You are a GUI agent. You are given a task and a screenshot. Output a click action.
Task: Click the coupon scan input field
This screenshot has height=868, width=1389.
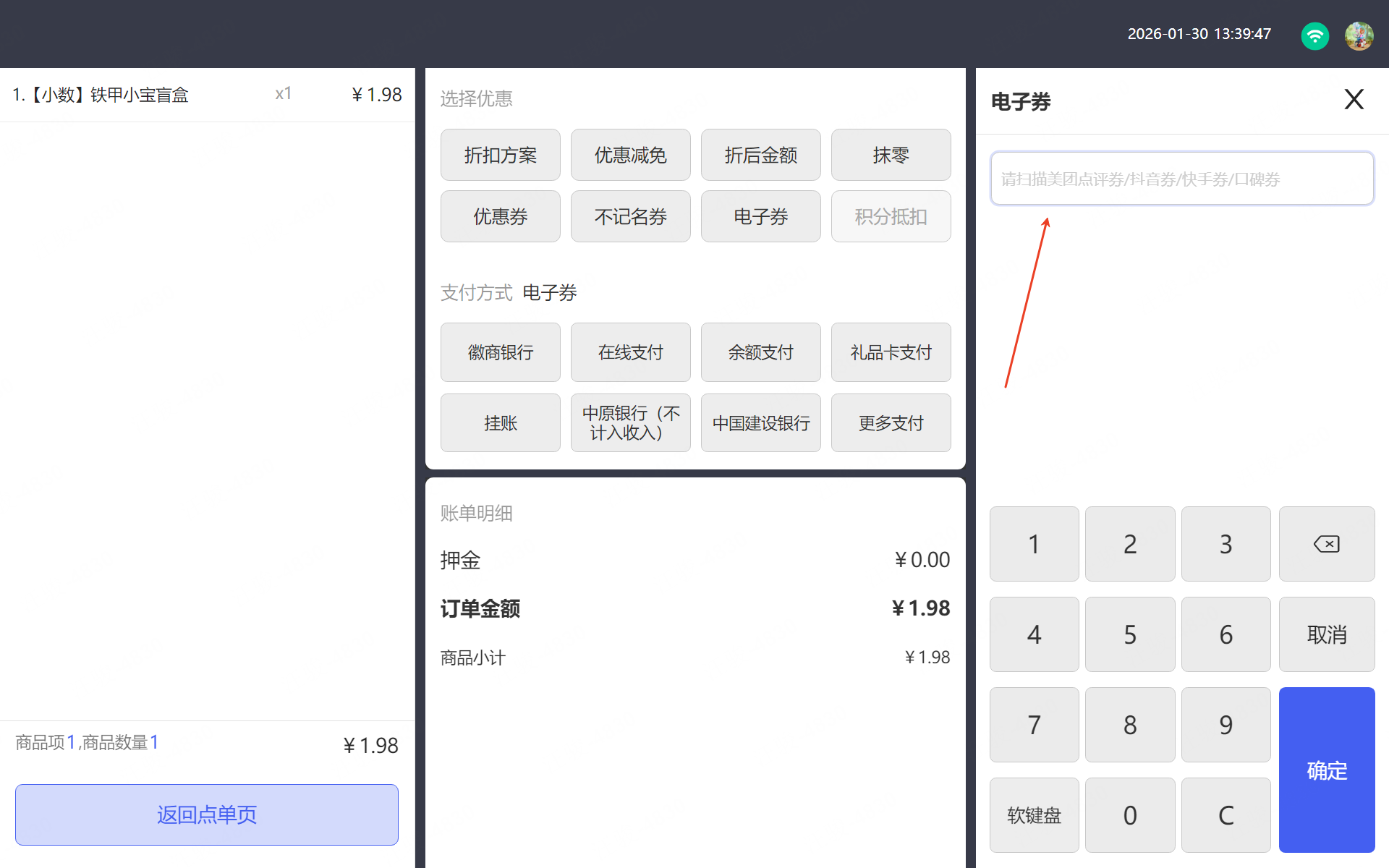point(1181,179)
